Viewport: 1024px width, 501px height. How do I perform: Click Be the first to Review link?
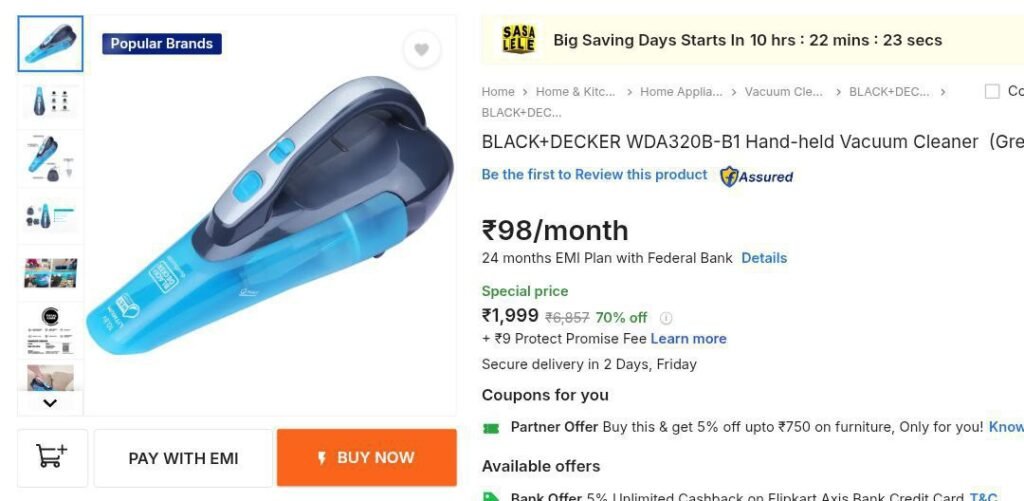tap(594, 175)
